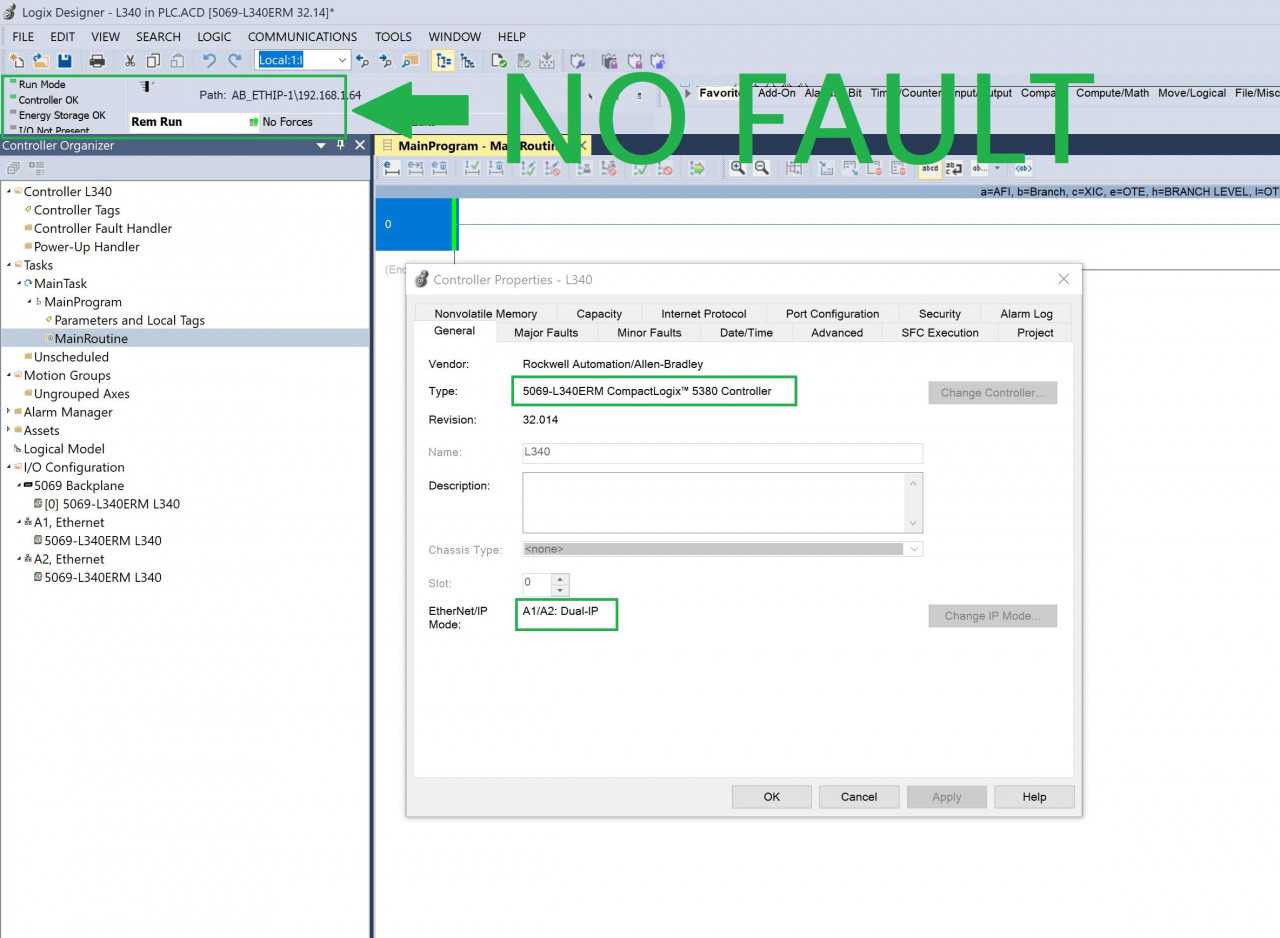Image resolution: width=1280 pixels, height=938 pixels.
Task: Click the Find Previous search icon
Action: click(x=363, y=60)
